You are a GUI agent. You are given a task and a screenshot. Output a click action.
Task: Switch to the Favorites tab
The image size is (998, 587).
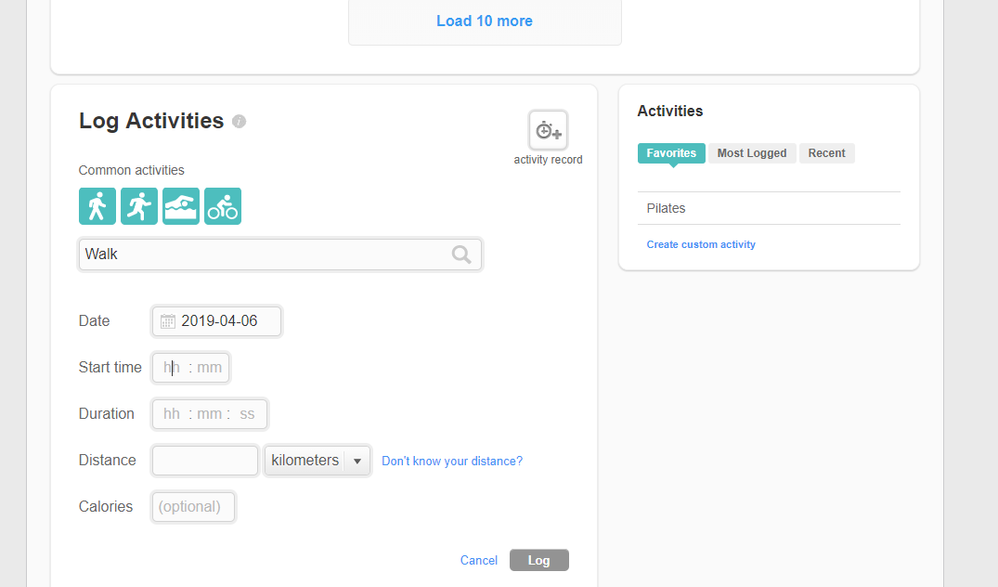point(671,153)
